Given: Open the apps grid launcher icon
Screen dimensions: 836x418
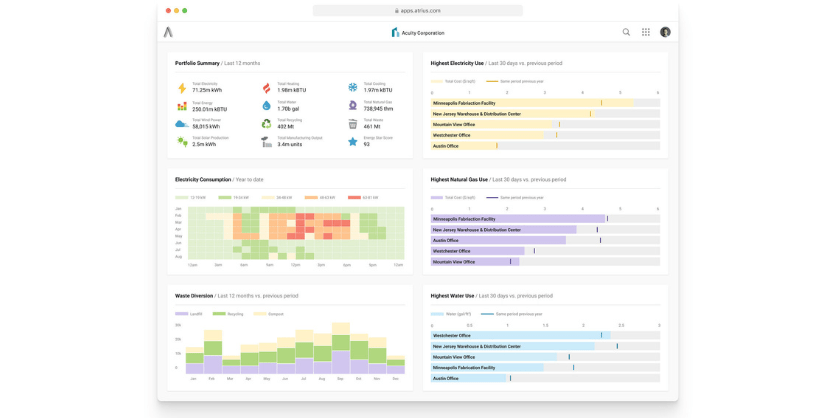Looking at the screenshot, I should tap(646, 32).
